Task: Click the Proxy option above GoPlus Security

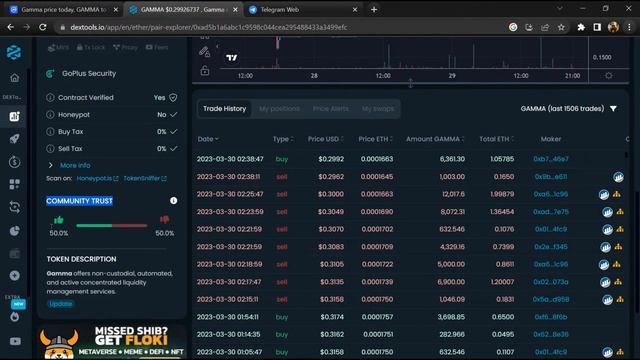Action: pos(125,47)
